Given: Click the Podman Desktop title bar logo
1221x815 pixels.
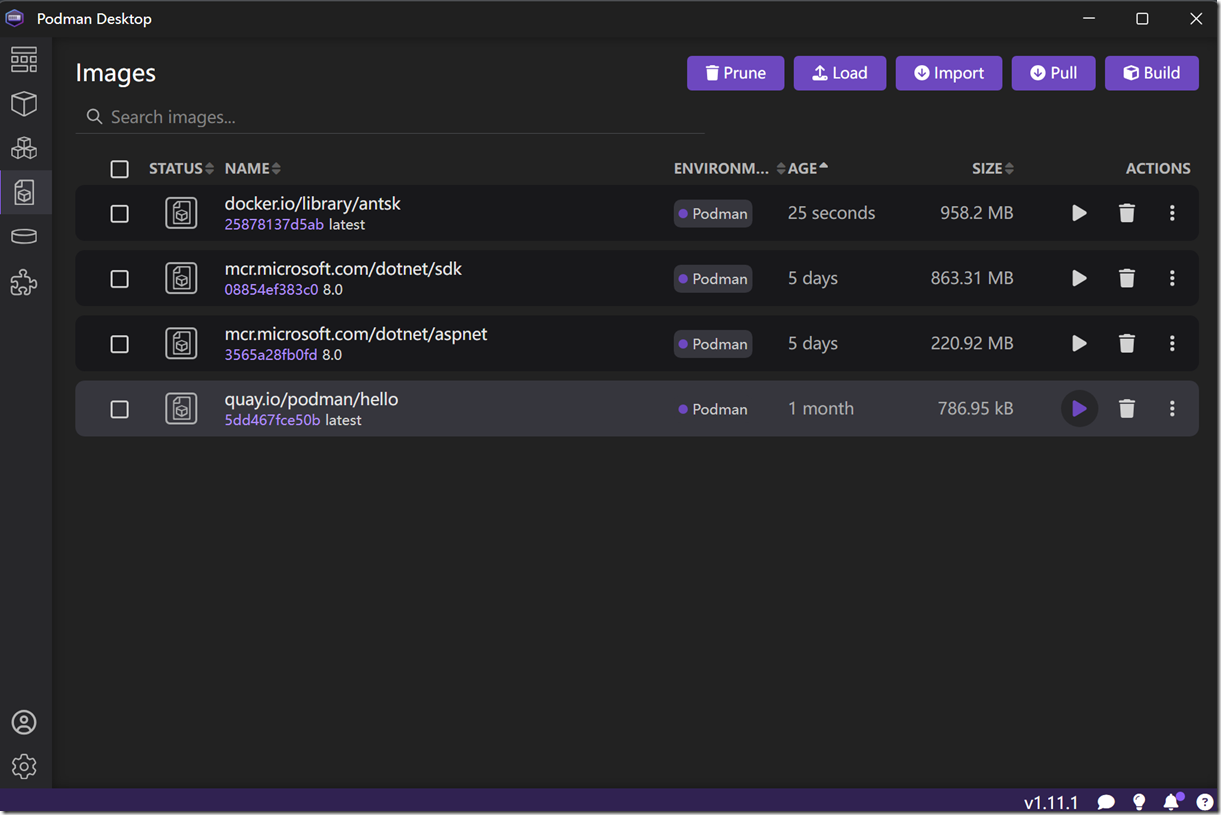Looking at the screenshot, I should [x=14, y=18].
